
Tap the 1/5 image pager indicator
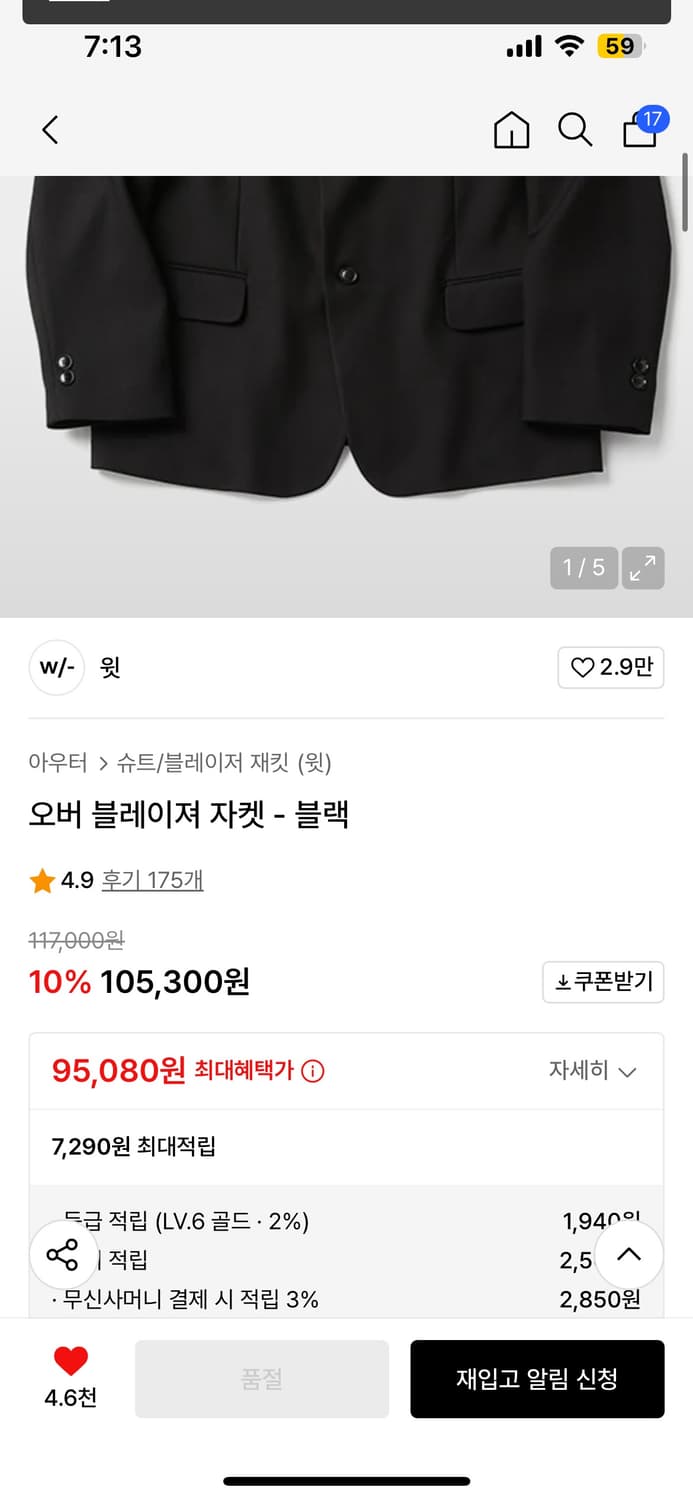click(x=583, y=568)
